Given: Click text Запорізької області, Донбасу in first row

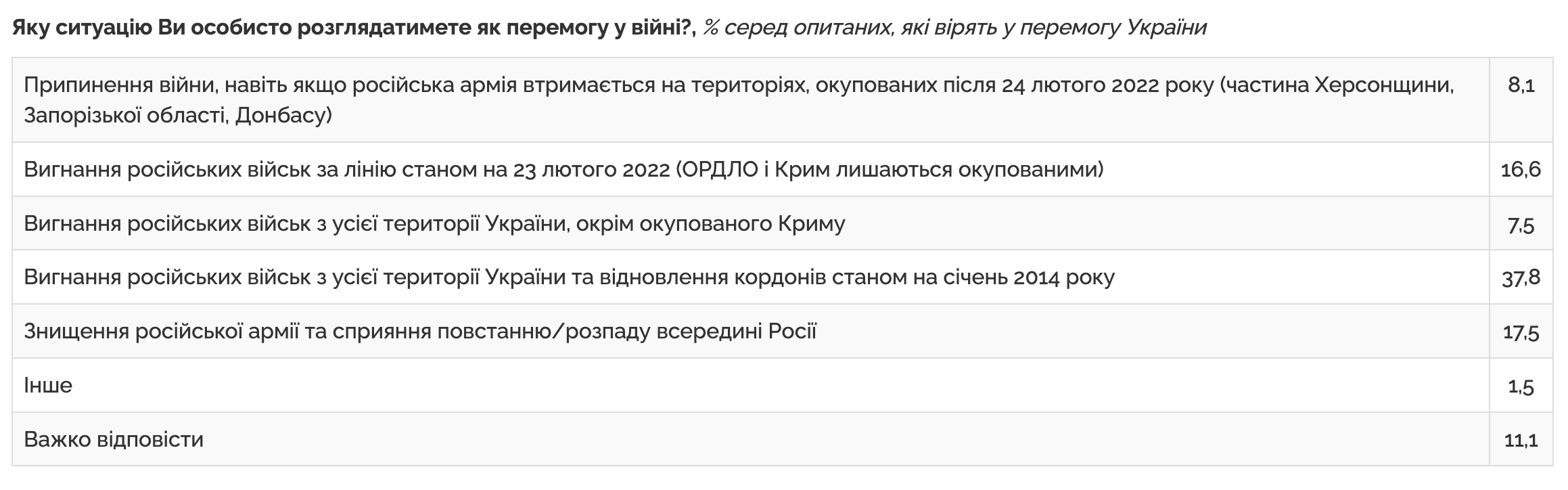Looking at the screenshot, I should click(178, 116).
